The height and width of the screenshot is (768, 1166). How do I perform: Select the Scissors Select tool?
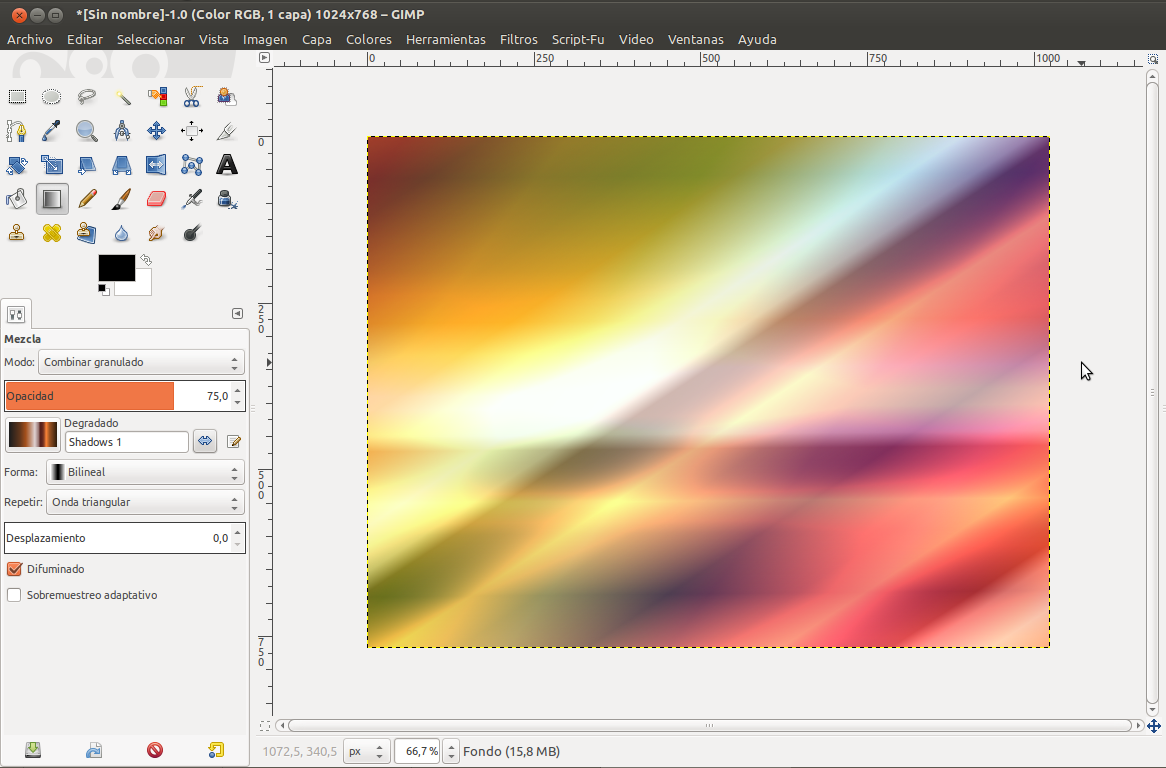click(x=192, y=97)
